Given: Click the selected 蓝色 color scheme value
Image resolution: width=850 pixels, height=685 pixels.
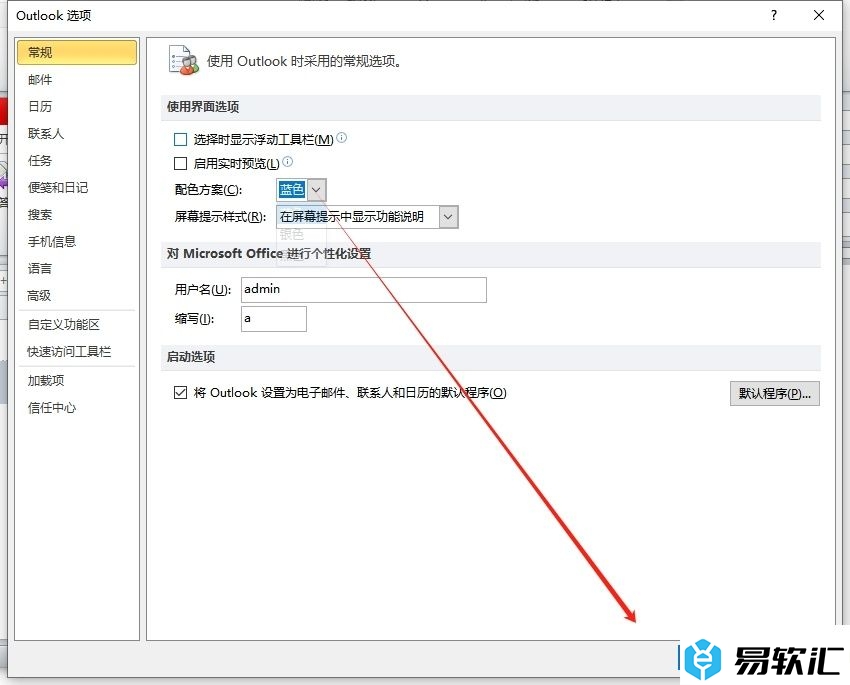Looking at the screenshot, I should tap(292, 190).
